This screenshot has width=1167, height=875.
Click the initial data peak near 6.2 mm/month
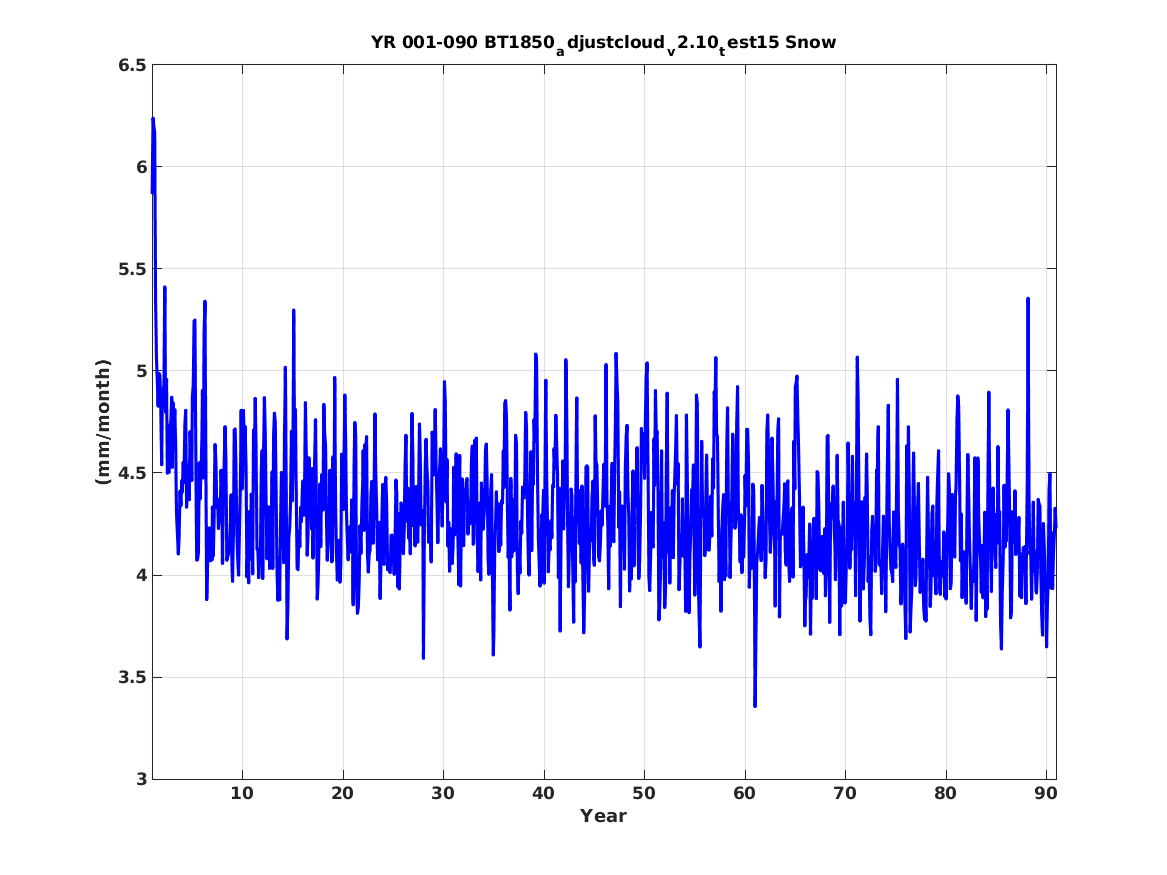pos(153,119)
